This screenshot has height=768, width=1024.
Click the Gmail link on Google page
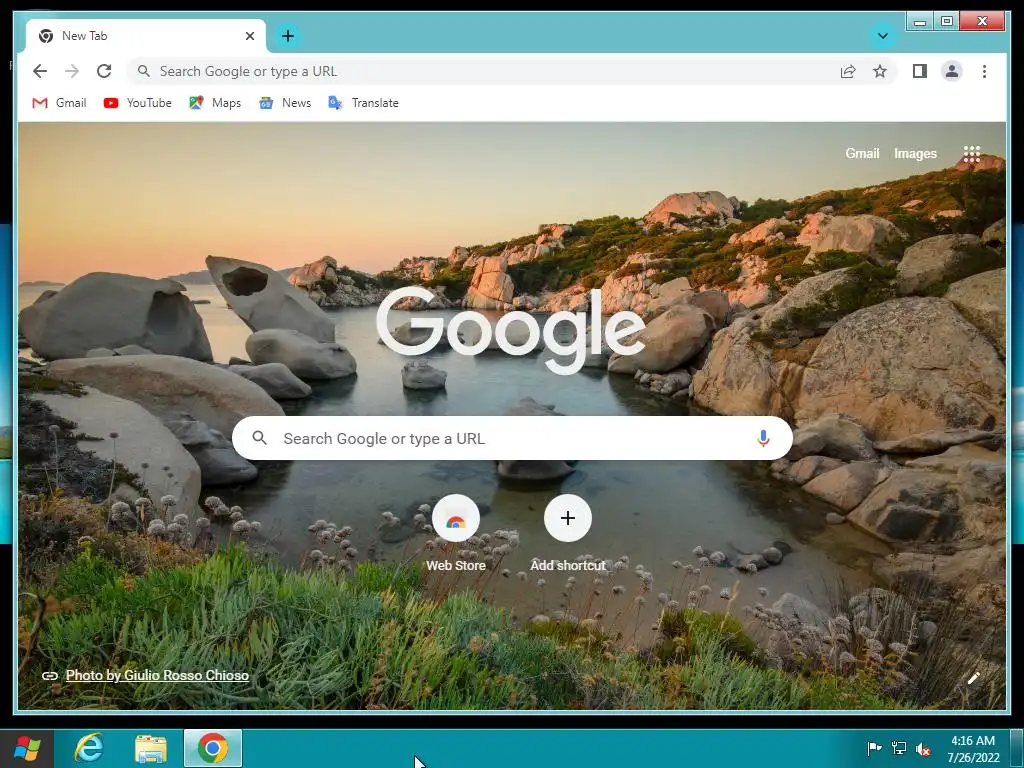(862, 153)
